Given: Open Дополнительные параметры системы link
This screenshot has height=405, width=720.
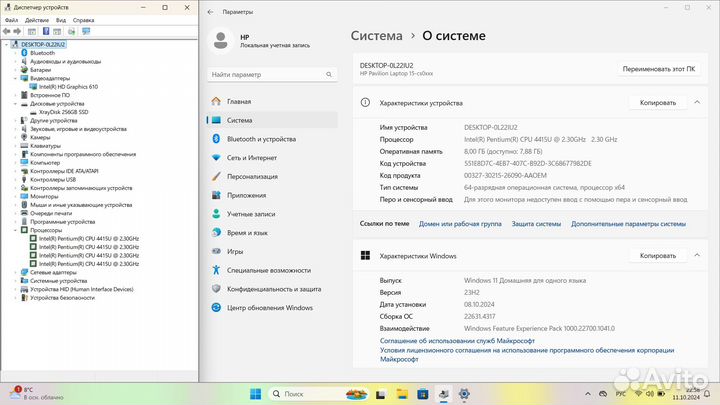Looking at the screenshot, I should [x=628, y=224].
